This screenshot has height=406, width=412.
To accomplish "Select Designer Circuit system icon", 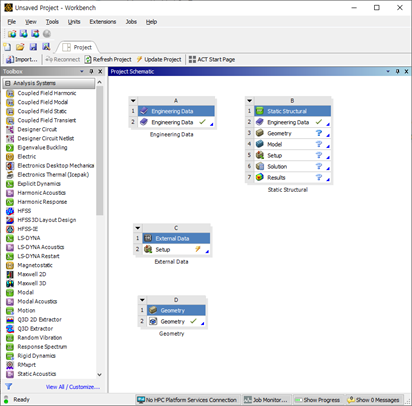I will [x=10, y=129].
